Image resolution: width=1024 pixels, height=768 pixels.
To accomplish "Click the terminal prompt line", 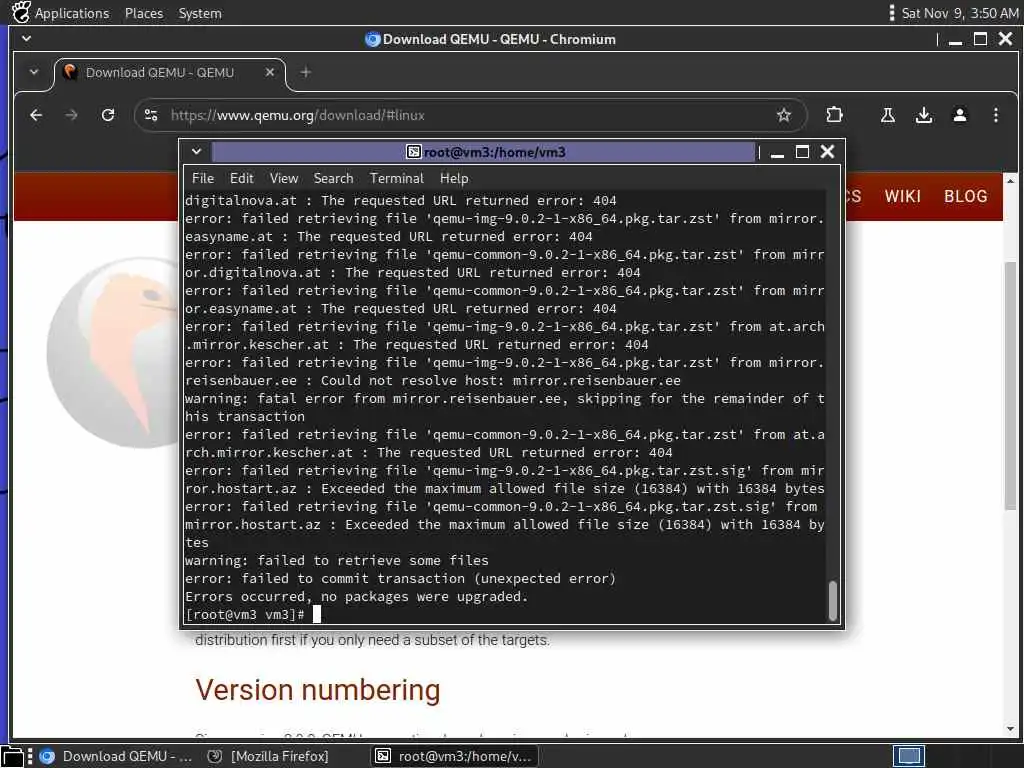I will 504,615.
